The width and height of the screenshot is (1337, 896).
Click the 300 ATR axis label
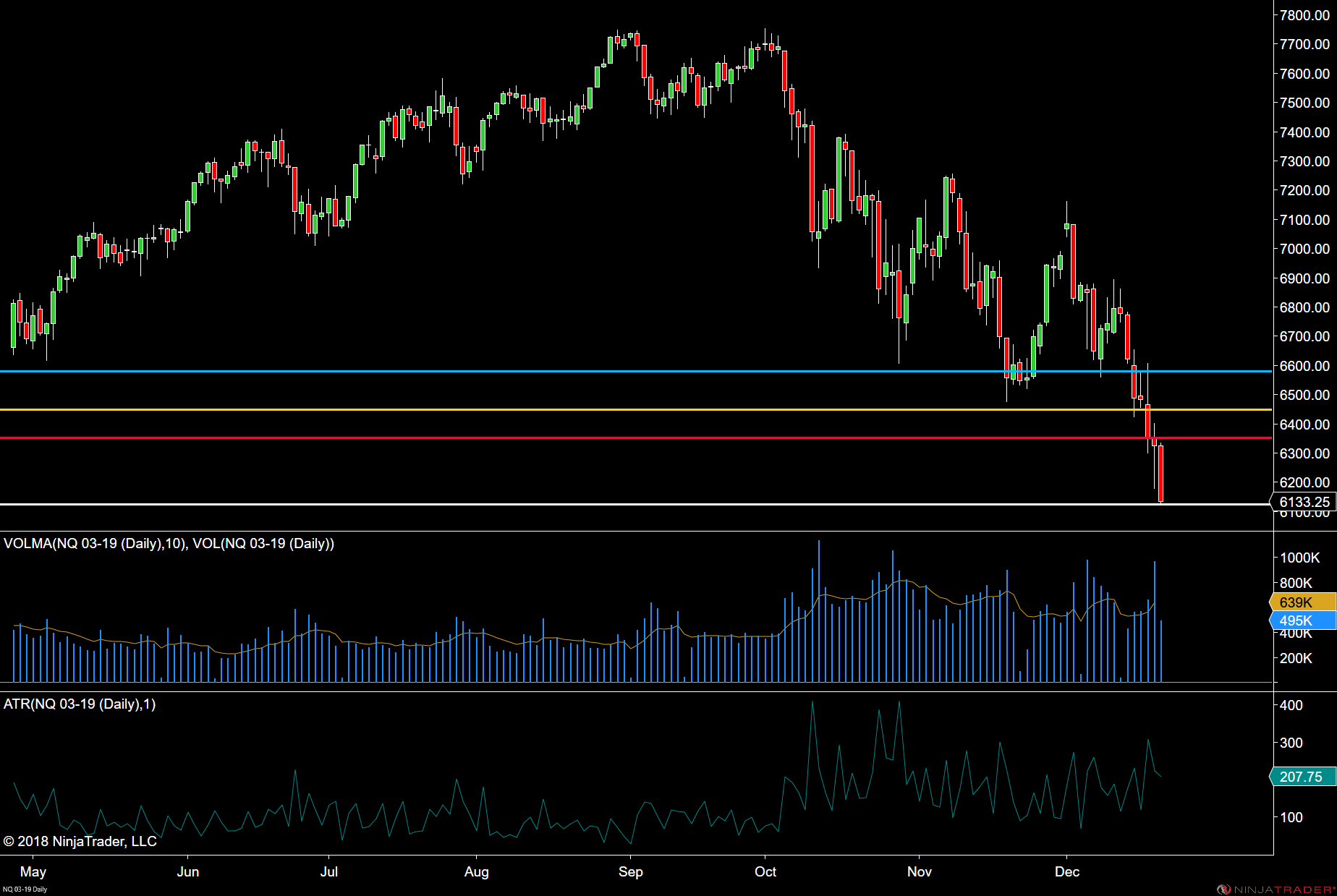click(1291, 743)
